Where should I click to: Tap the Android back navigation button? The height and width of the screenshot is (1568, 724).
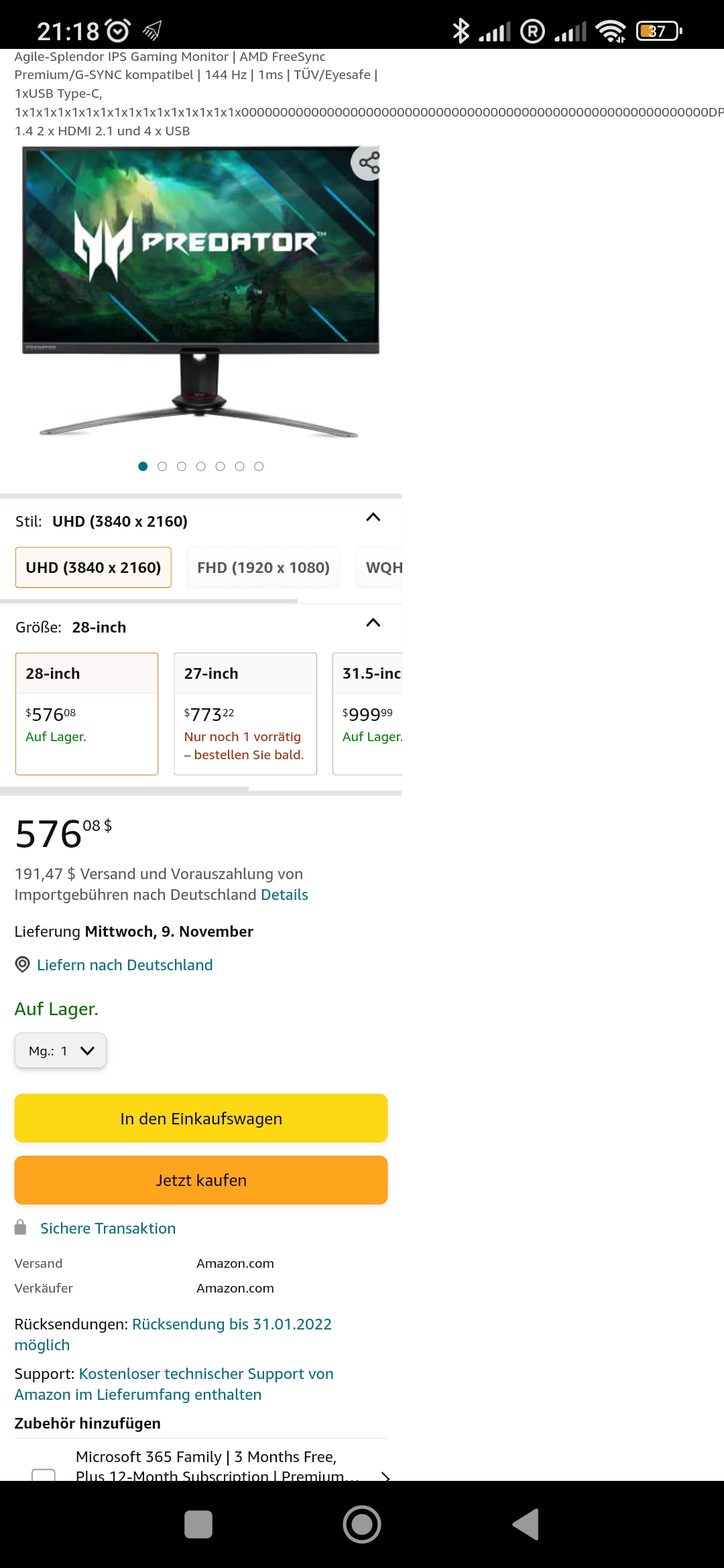coord(526,1524)
